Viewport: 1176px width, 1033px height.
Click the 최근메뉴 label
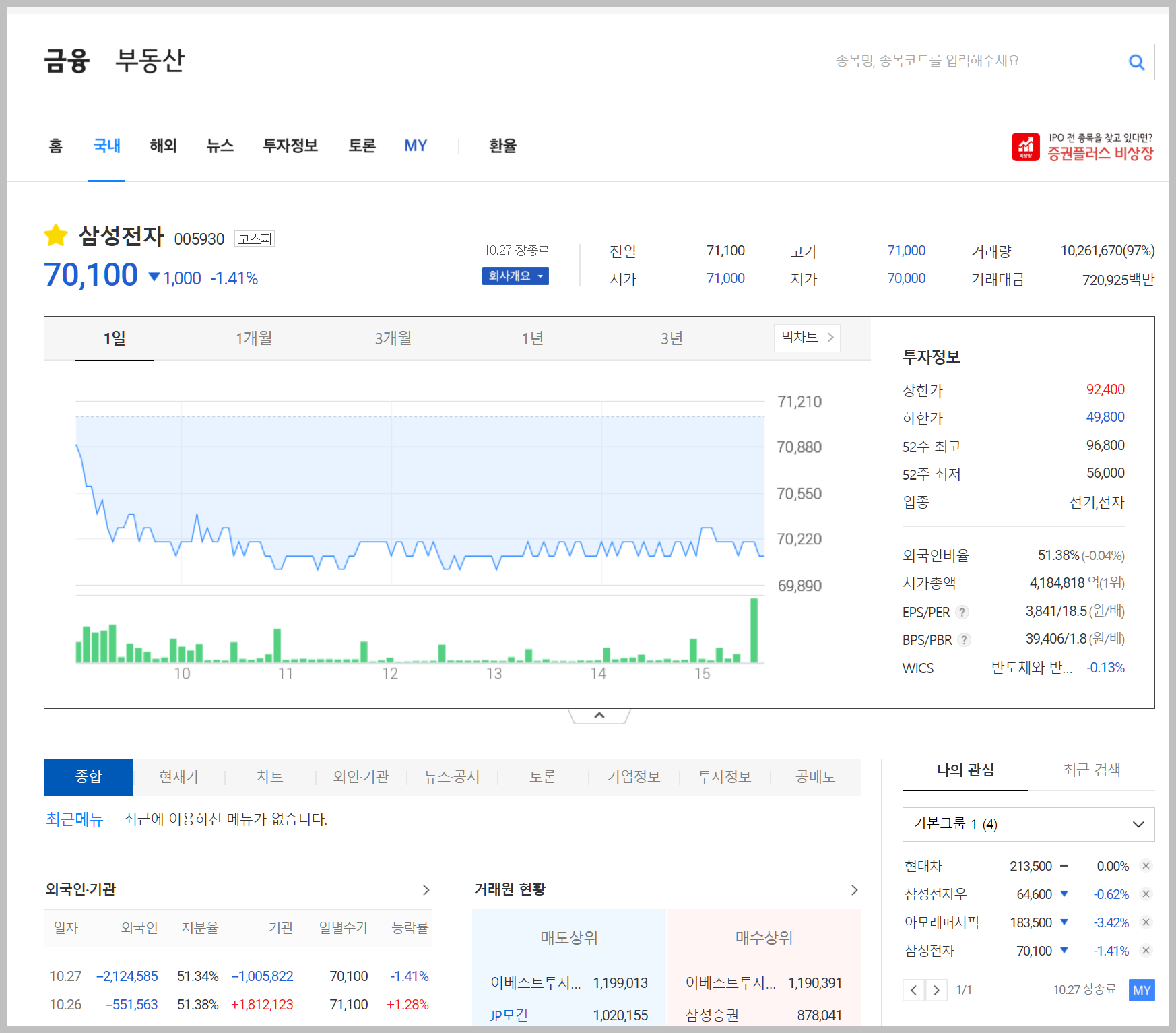tap(74, 819)
